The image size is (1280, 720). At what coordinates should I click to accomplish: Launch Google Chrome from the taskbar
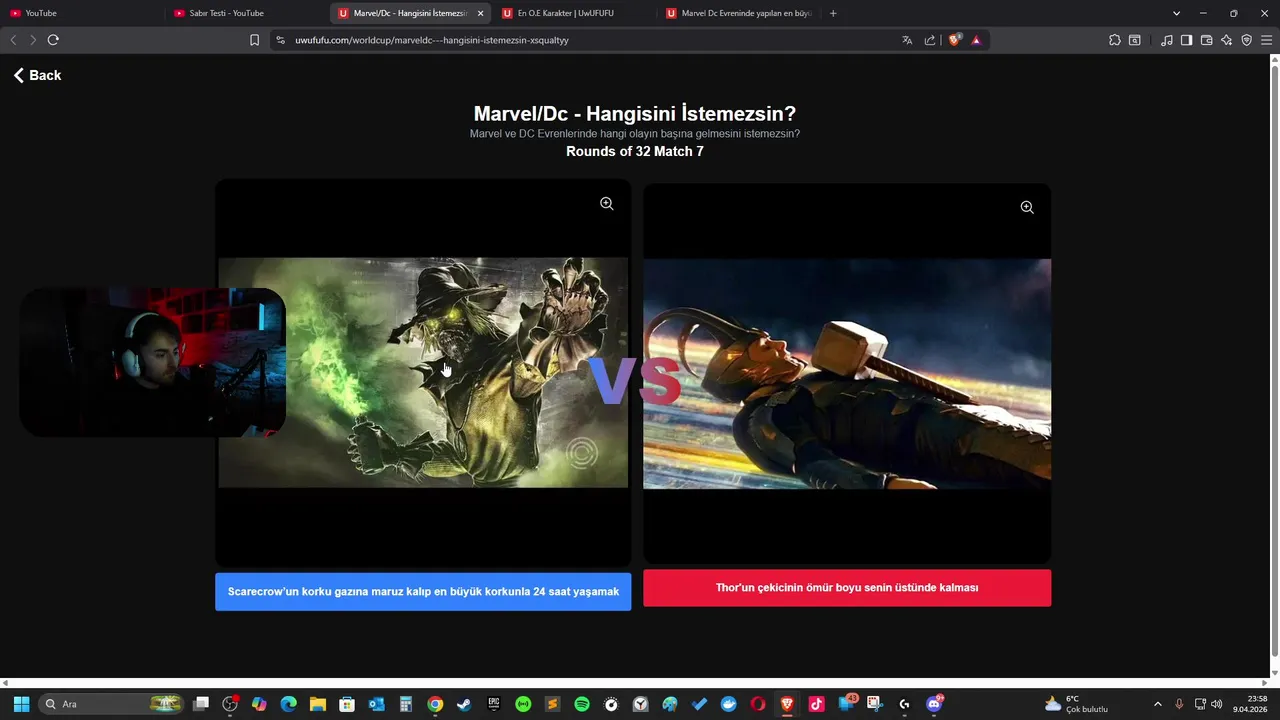(x=435, y=704)
